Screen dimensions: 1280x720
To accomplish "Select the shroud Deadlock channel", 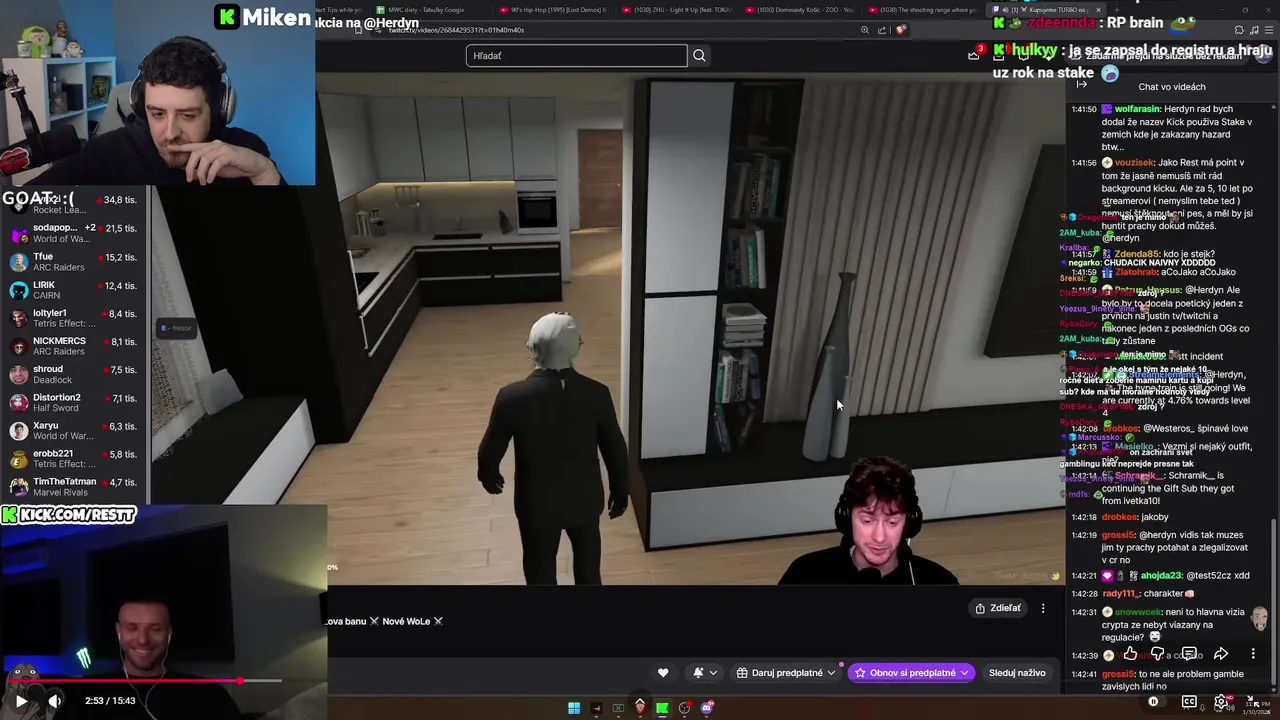I will pyautogui.click(x=73, y=374).
